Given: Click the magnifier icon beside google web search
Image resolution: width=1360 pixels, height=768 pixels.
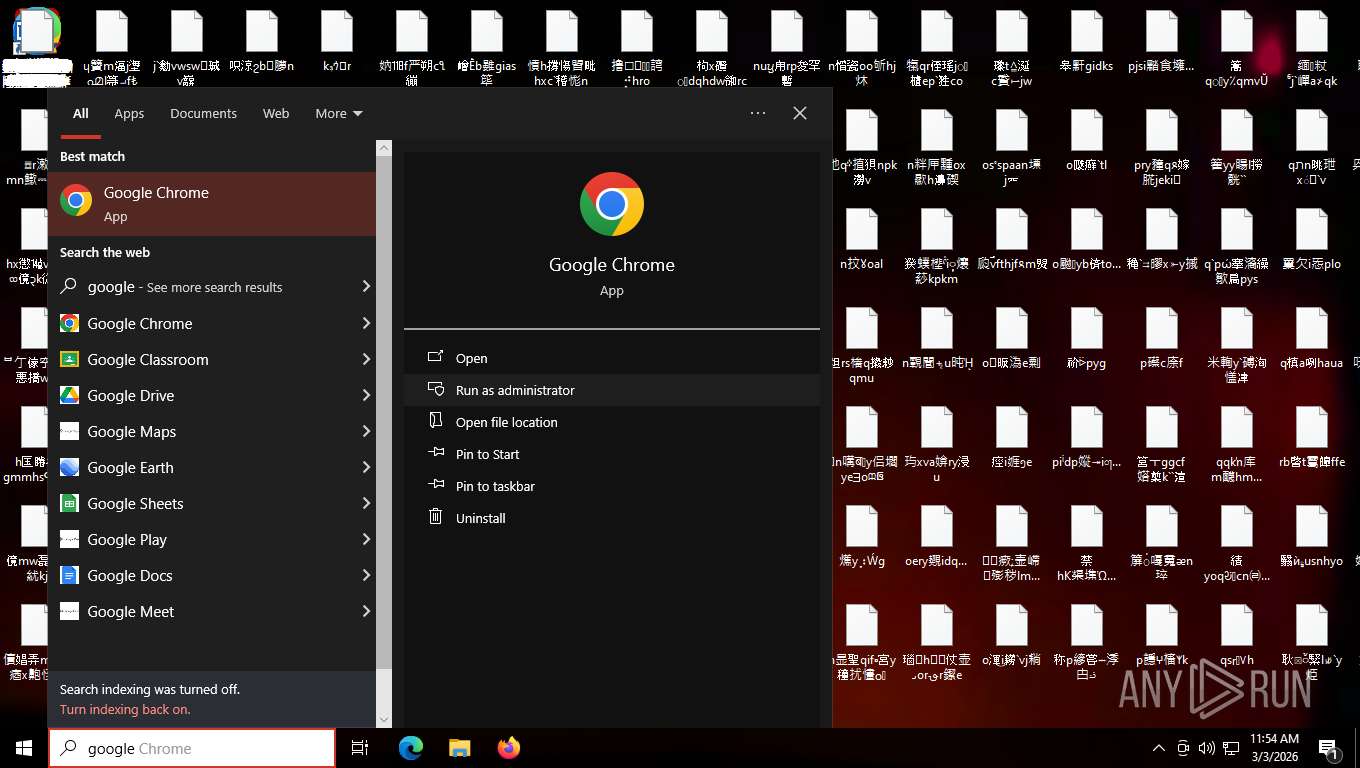Looking at the screenshot, I should tap(69, 287).
